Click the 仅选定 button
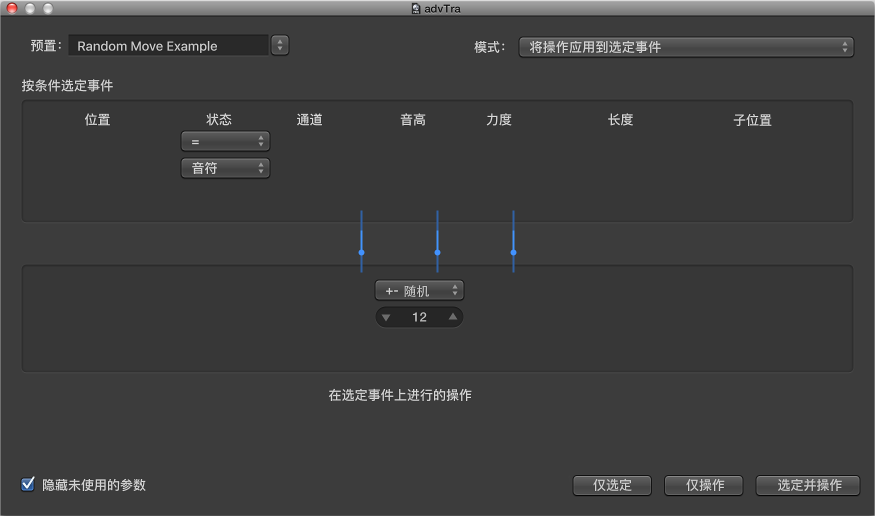The image size is (878, 518). (611, 485)
